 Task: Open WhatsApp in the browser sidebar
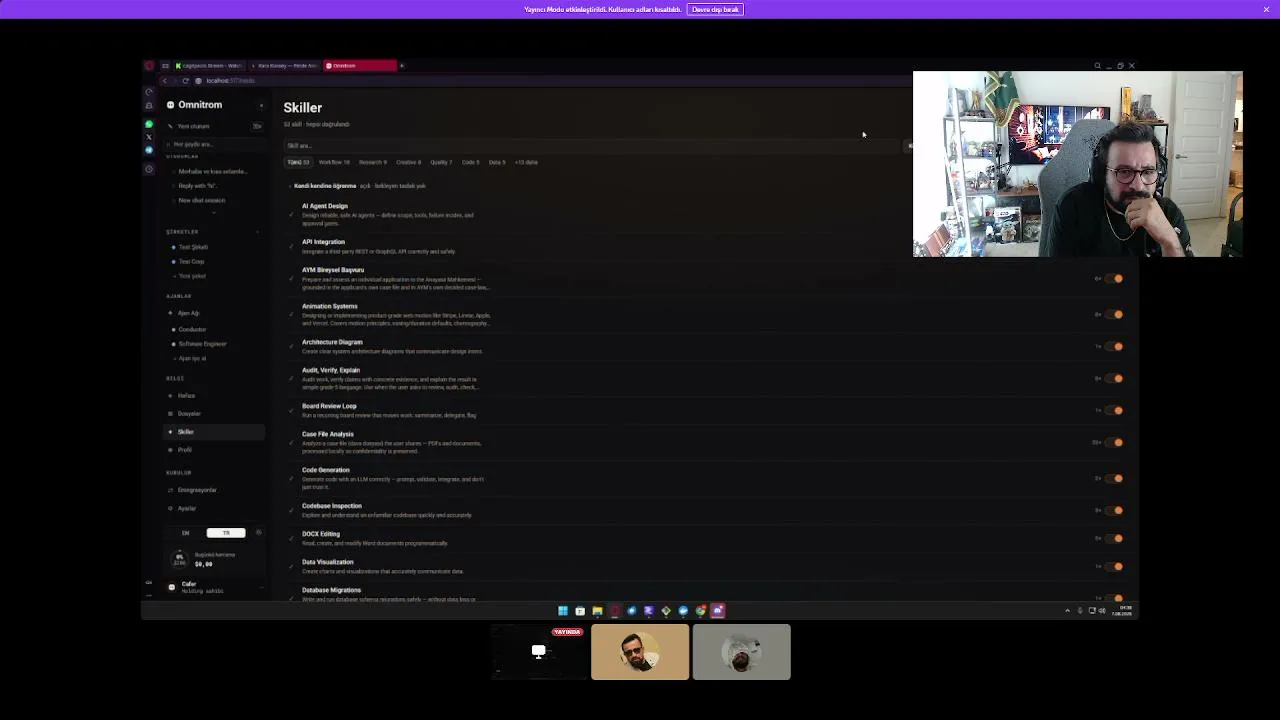[x=149, y=124]
